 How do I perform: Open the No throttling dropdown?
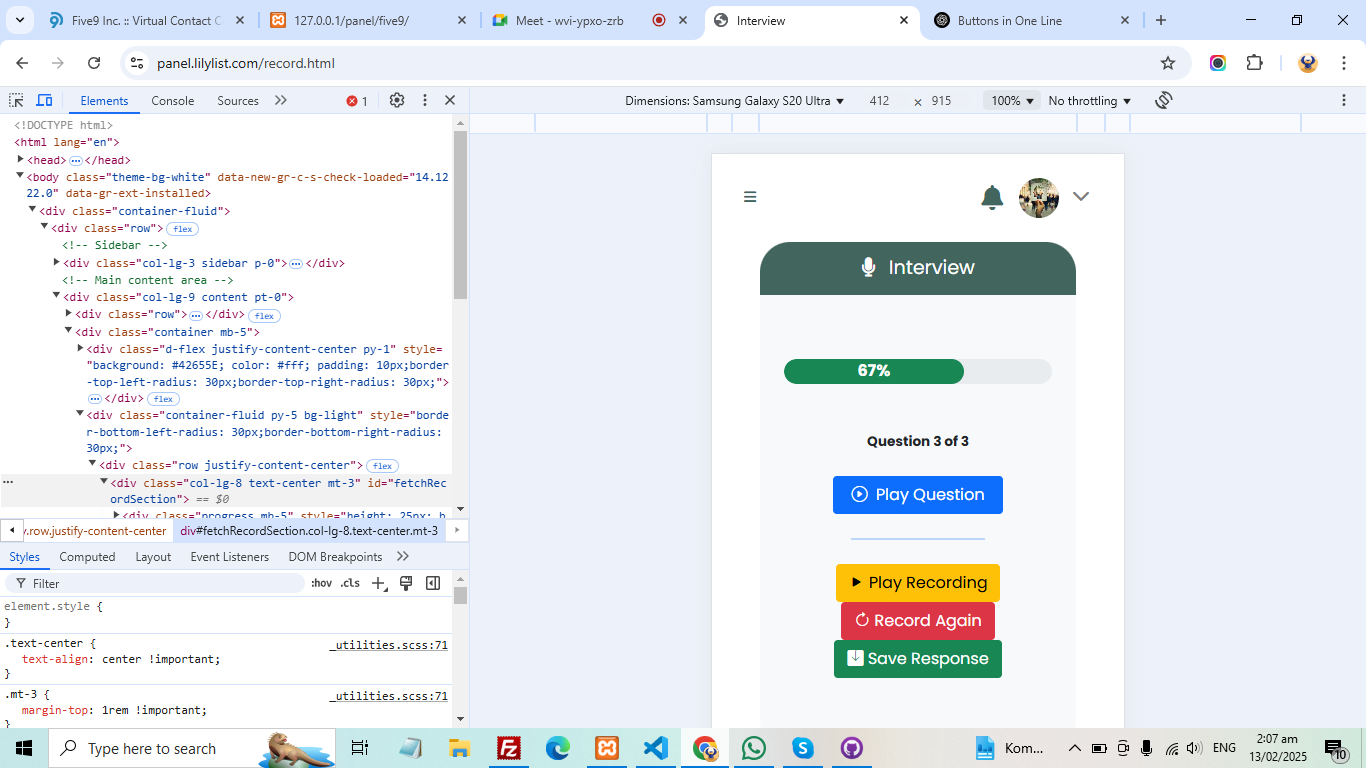pos(1089,101)
